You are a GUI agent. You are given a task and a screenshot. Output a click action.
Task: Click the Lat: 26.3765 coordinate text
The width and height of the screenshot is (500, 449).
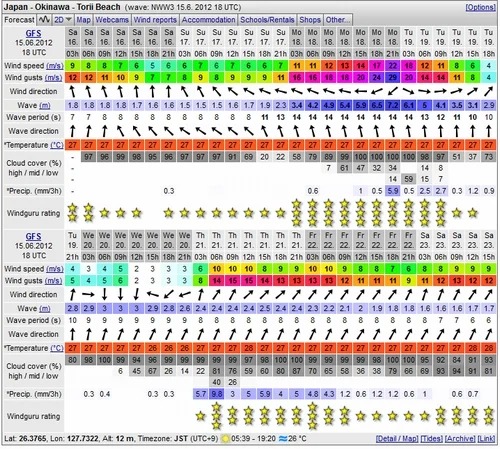25,439
